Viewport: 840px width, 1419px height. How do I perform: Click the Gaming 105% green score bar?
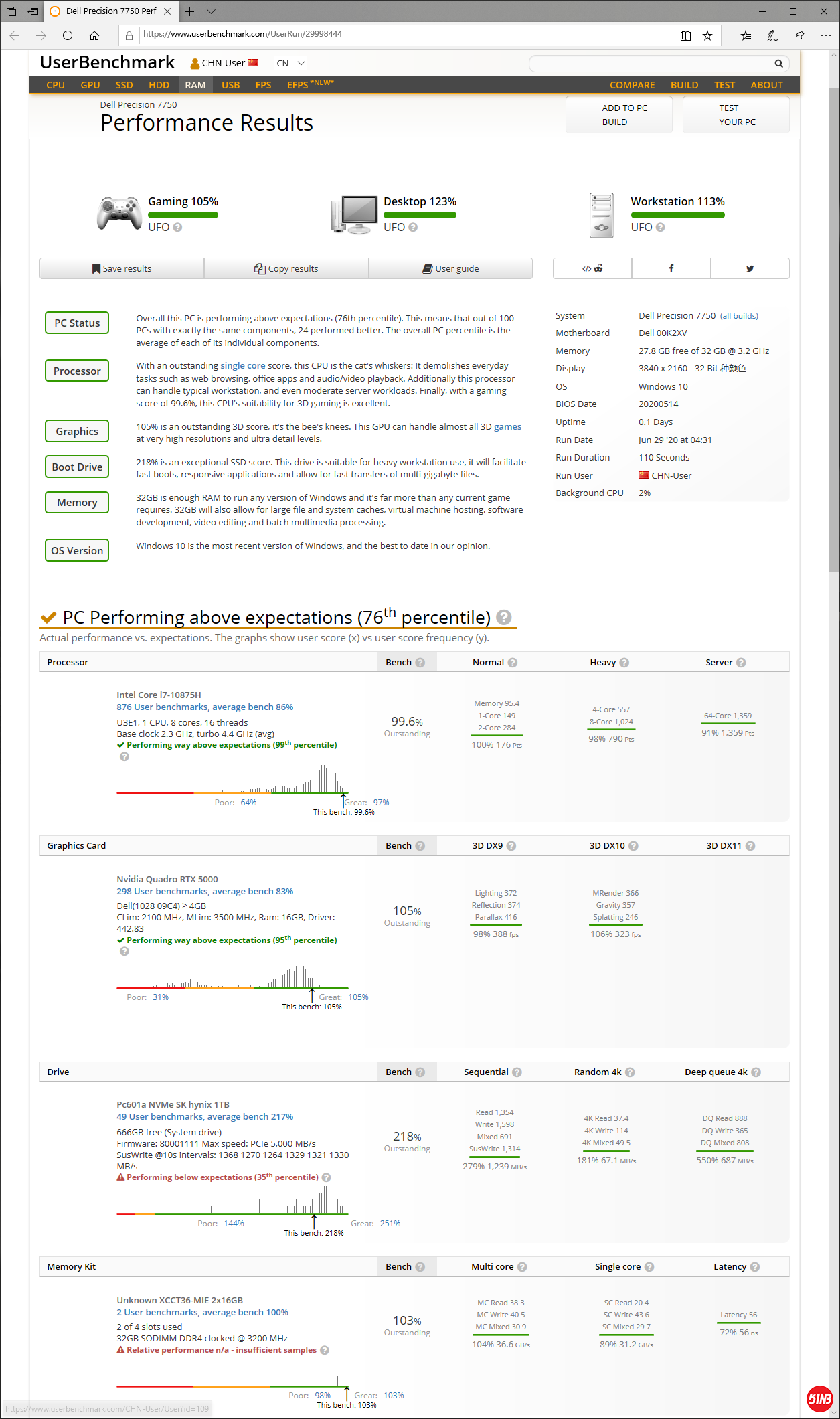183,215
